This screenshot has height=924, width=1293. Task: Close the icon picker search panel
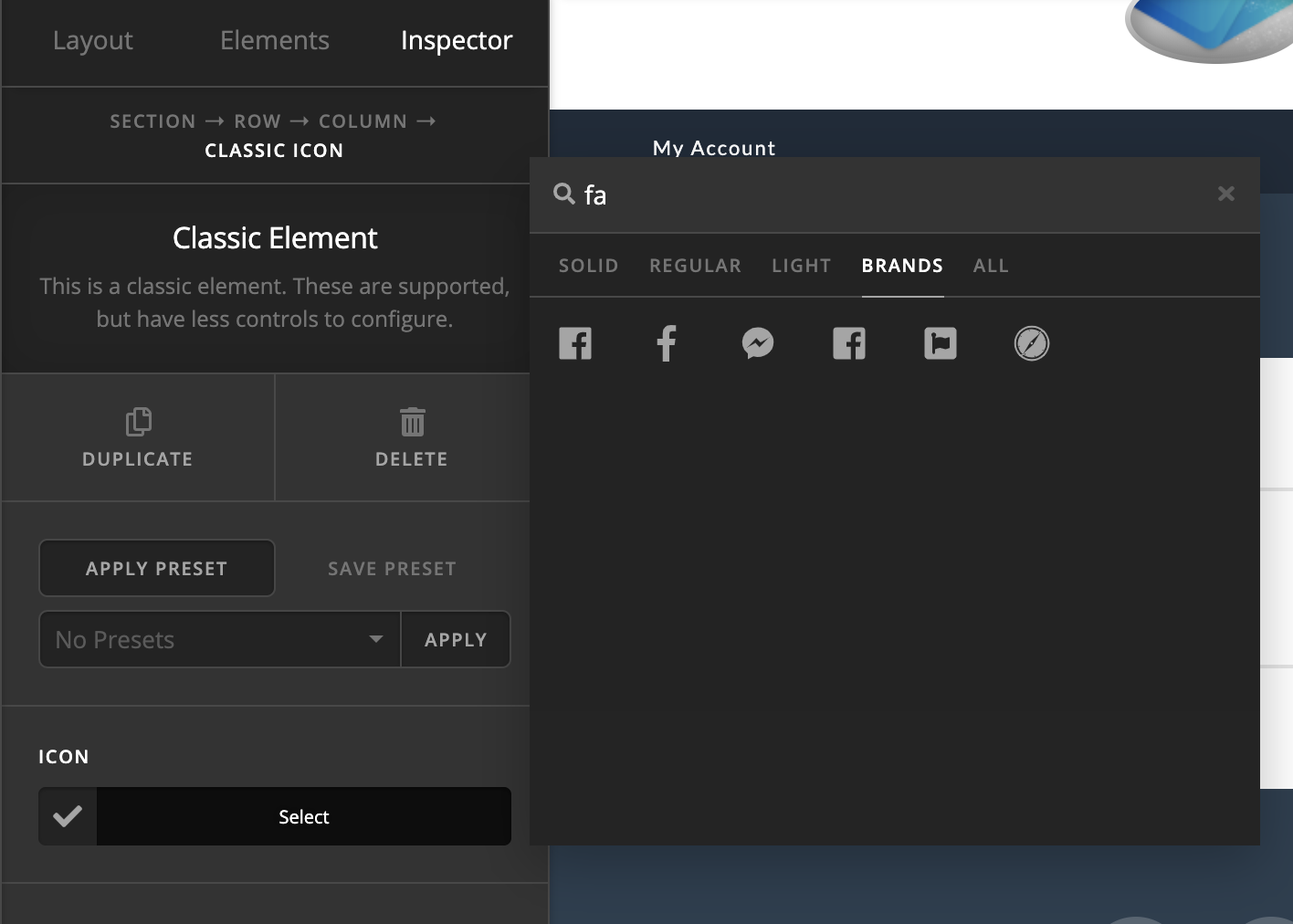click(1226, 194)
